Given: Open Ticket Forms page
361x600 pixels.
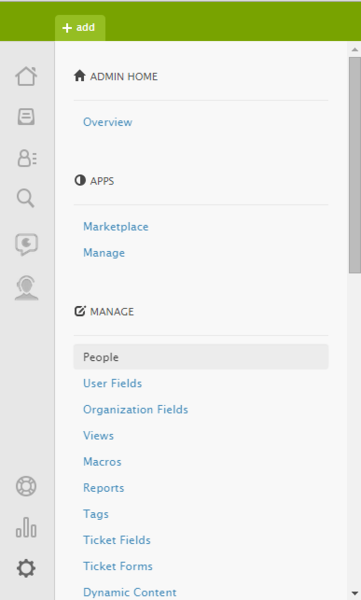Looking at the screenshot, I should [118, 566].
